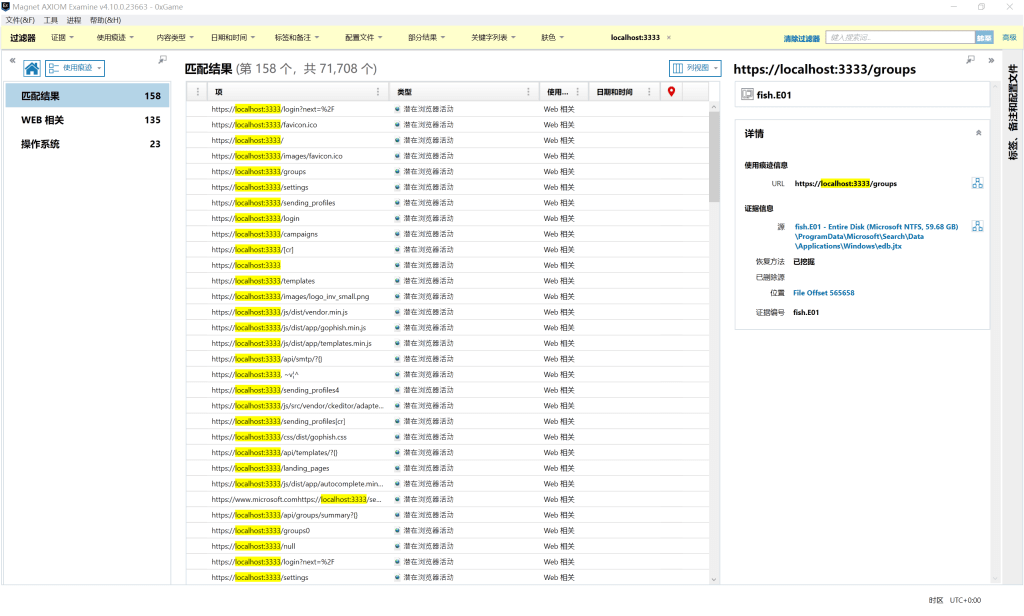The height and width of the screenshot is (616, 1024).
Task: Collapse left navigation pane with double chevron
Action: point(12,60)
